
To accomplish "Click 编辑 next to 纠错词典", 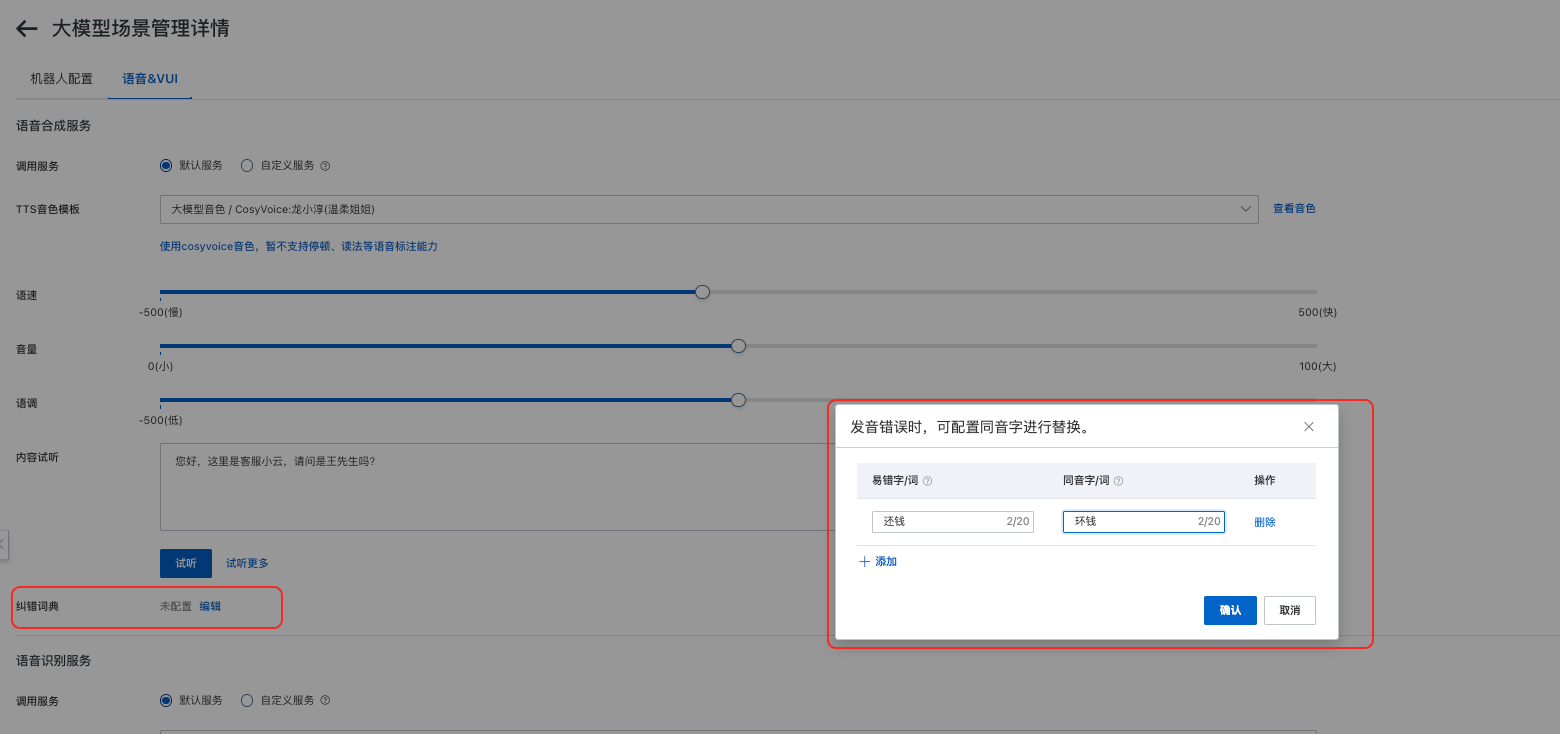I will point(210,606).
